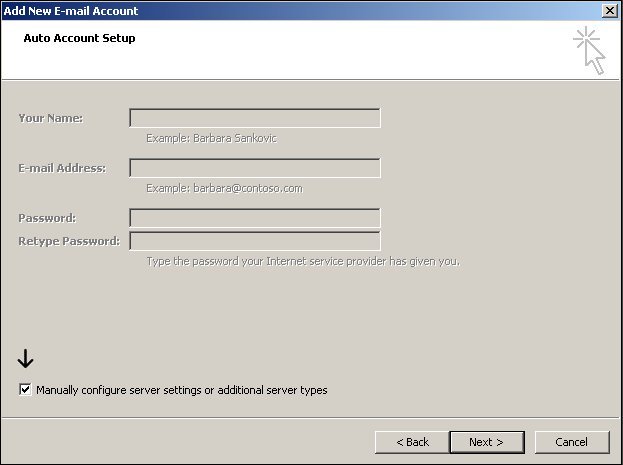Click the black downward arrow icon
Image resolution: width=623 pixels, height=465 pixels.
pos(25,358)
